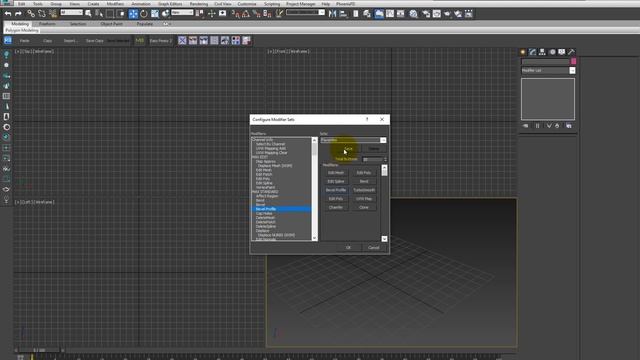Activate the Select and Manipulate tool
Image resolution: width=640 pixels, height=360 pixels.
211,14
